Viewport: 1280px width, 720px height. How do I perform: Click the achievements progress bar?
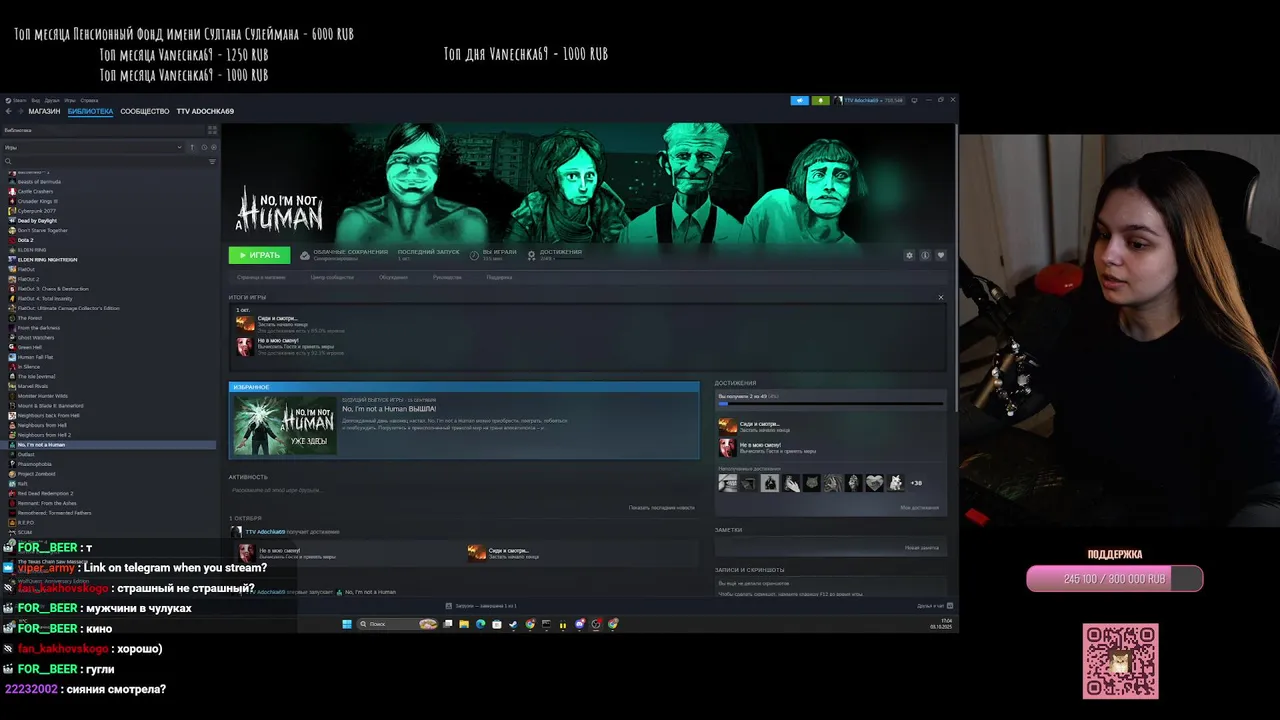click(830, 404)
